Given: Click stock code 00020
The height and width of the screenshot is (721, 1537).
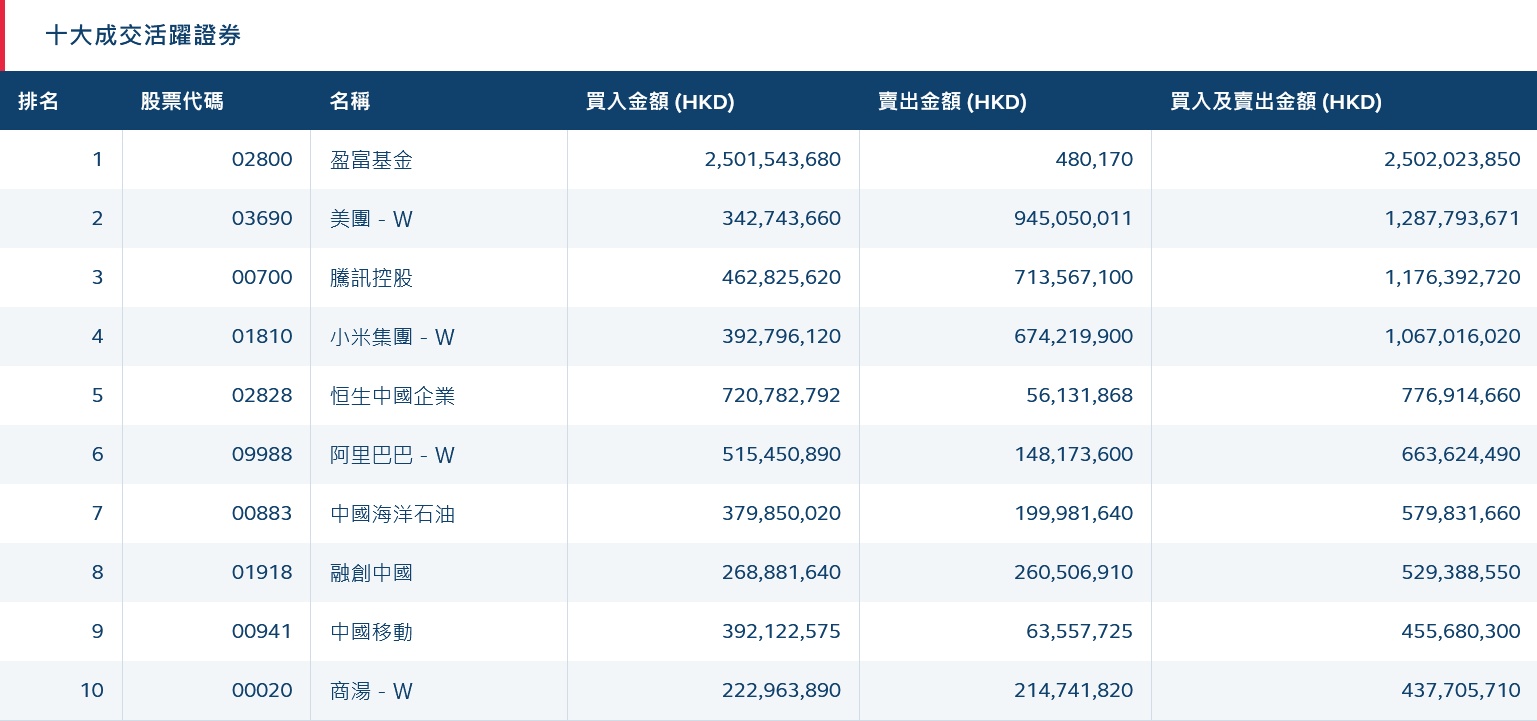Looking at the screenshot, I should pos(262,691).
